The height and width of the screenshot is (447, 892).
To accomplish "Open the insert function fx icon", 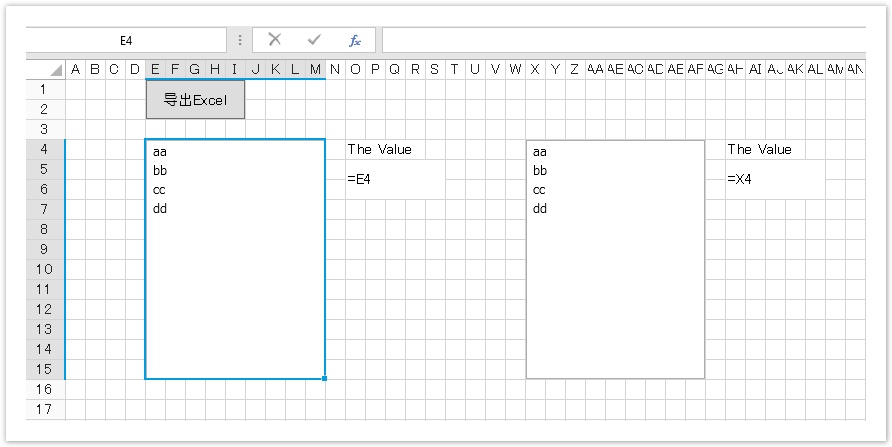I will pos(355,40).
